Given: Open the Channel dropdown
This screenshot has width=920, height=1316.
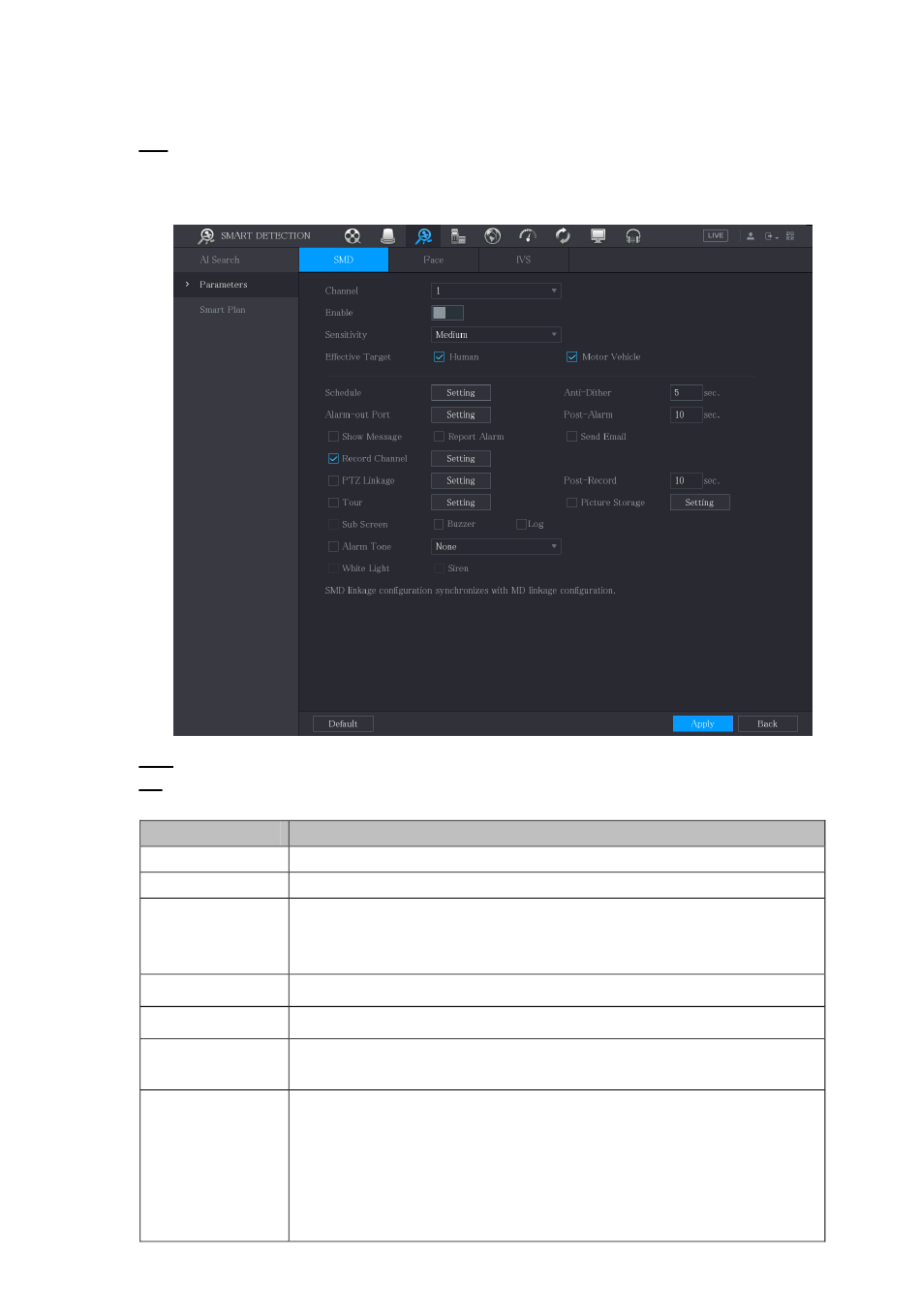Looking at the screenshot, I should point(496,291).
